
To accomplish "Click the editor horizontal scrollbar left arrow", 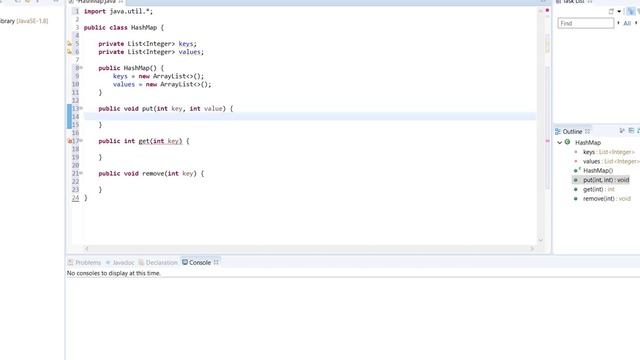I will (87, 248).
